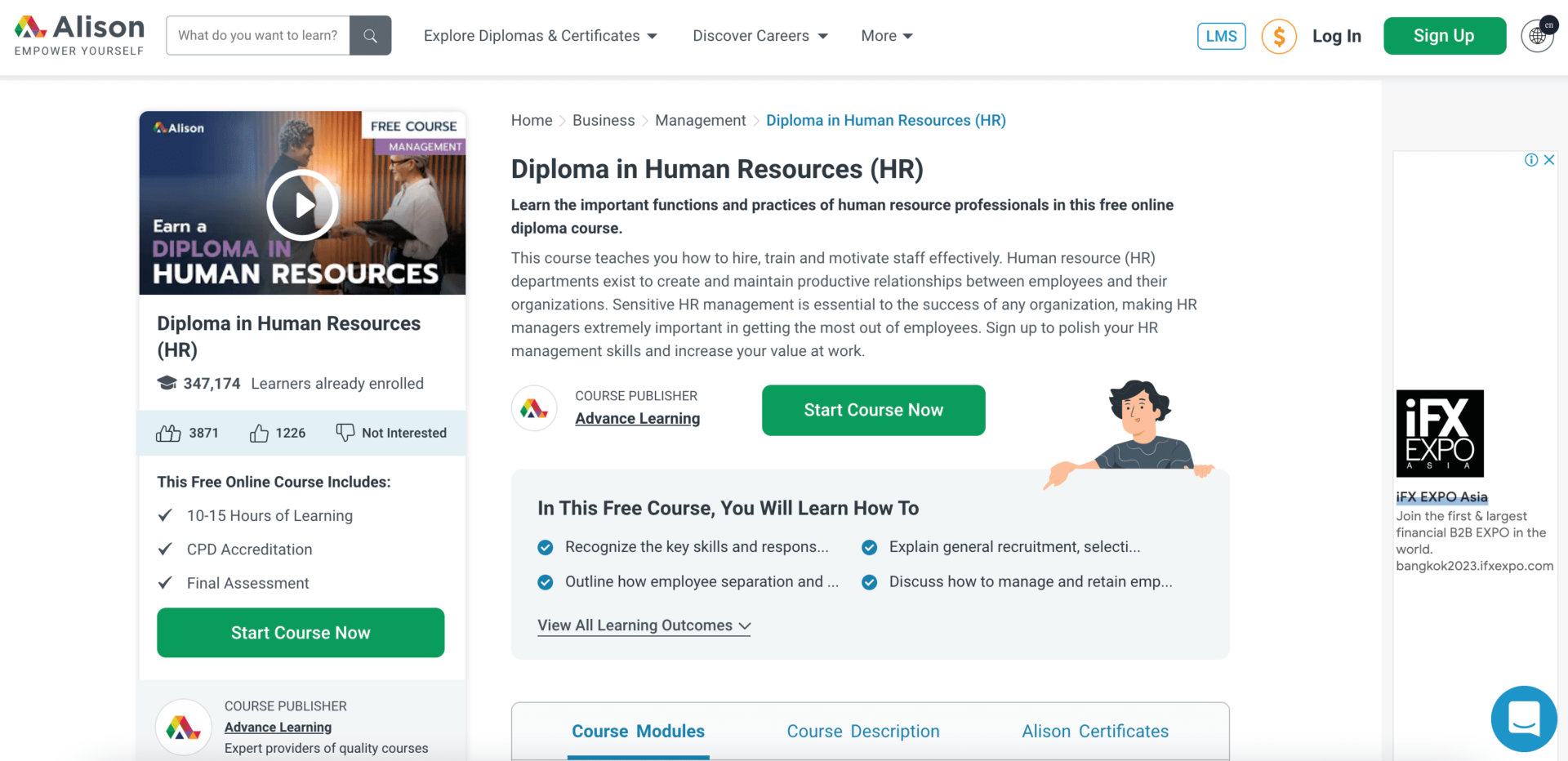Click the ad info icon

[x=1531, y=160]
